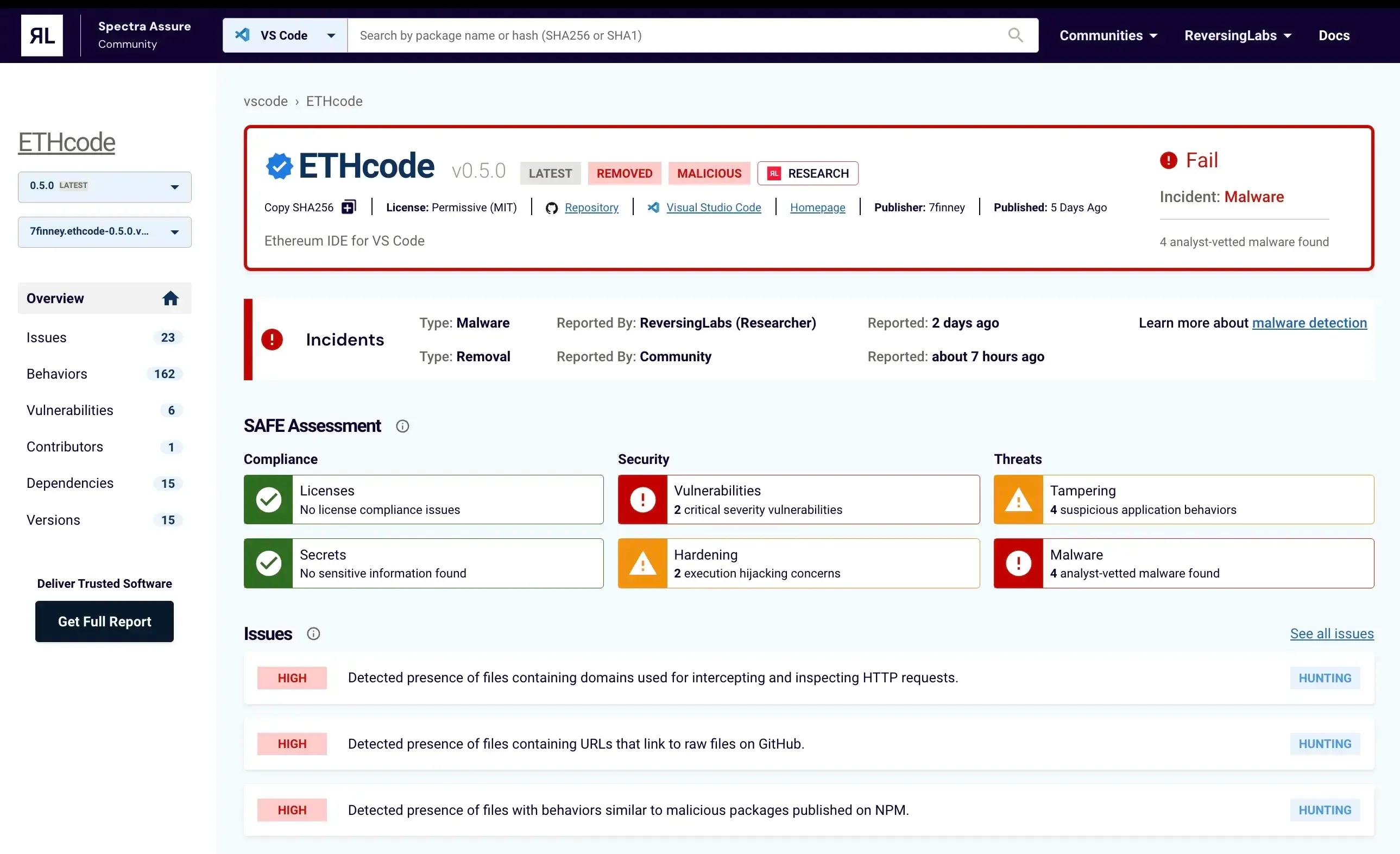The width and height of the screenshot is (1400, 854).
Task: Open the ReversingLabs menu
Action: [x=1238, y=35]
